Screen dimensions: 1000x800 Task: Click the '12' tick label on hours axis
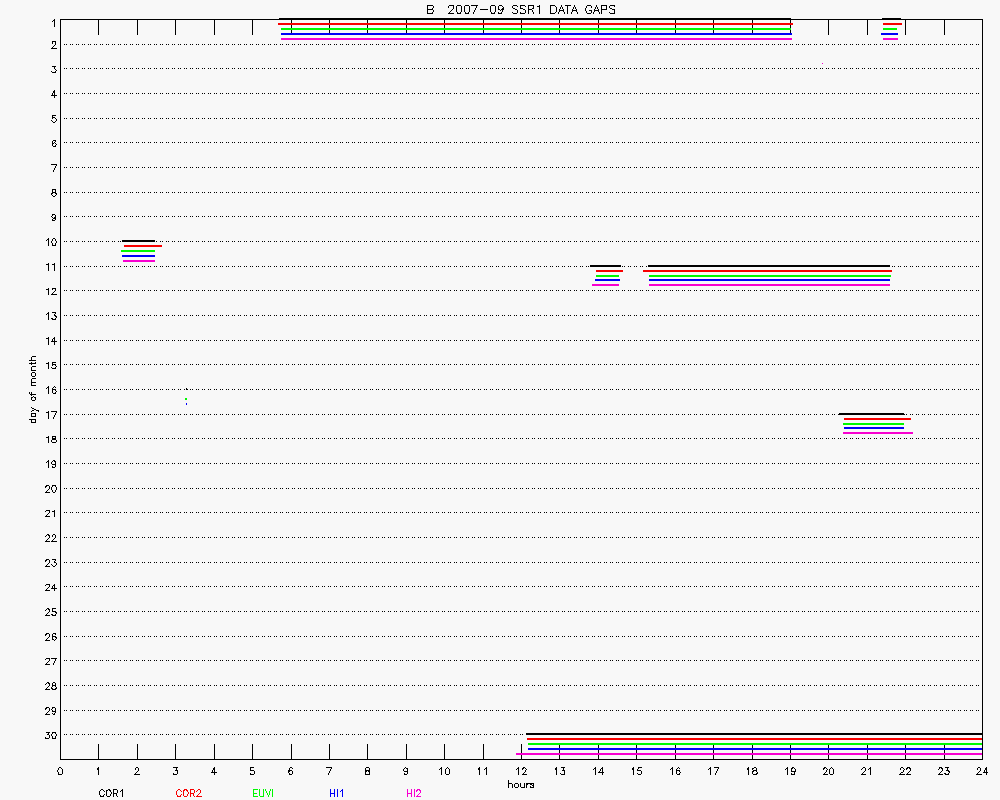[521, 771]
